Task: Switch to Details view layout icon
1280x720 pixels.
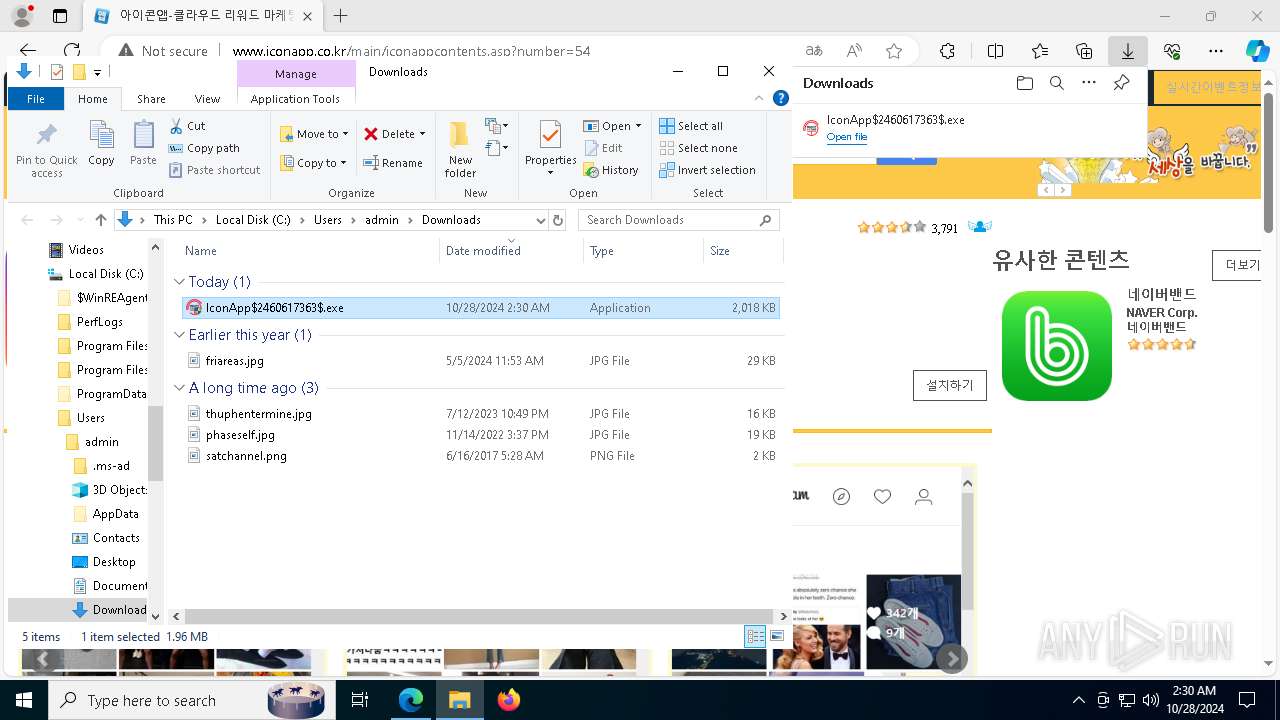Action: pyautogui.click(x=756, y=636)
